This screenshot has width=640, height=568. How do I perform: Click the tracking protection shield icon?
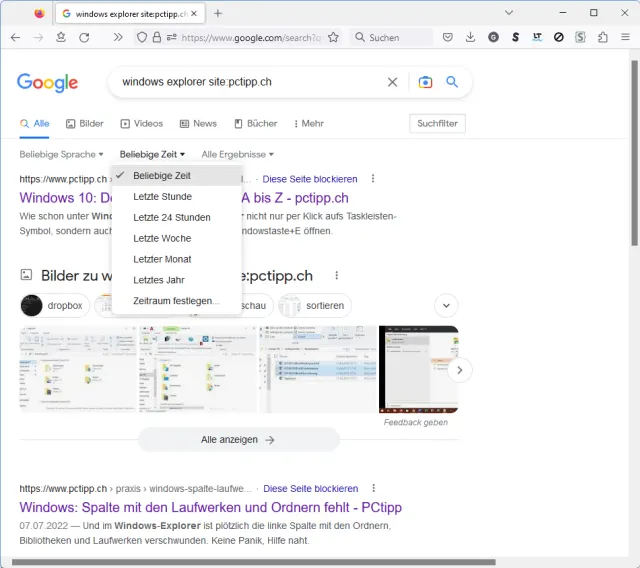(x=142, y=38)
